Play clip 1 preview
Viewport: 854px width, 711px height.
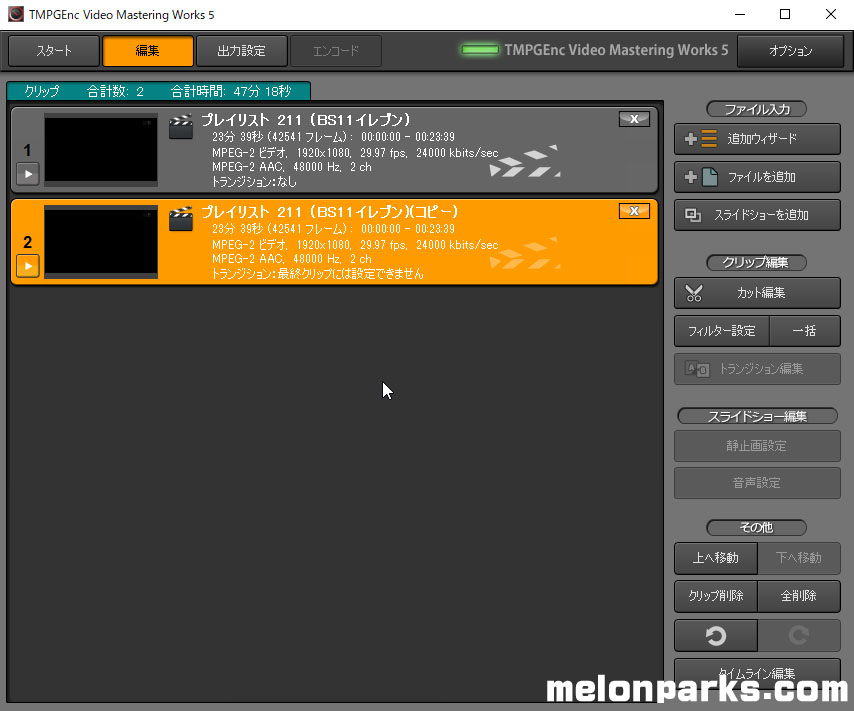coord(28,174)
